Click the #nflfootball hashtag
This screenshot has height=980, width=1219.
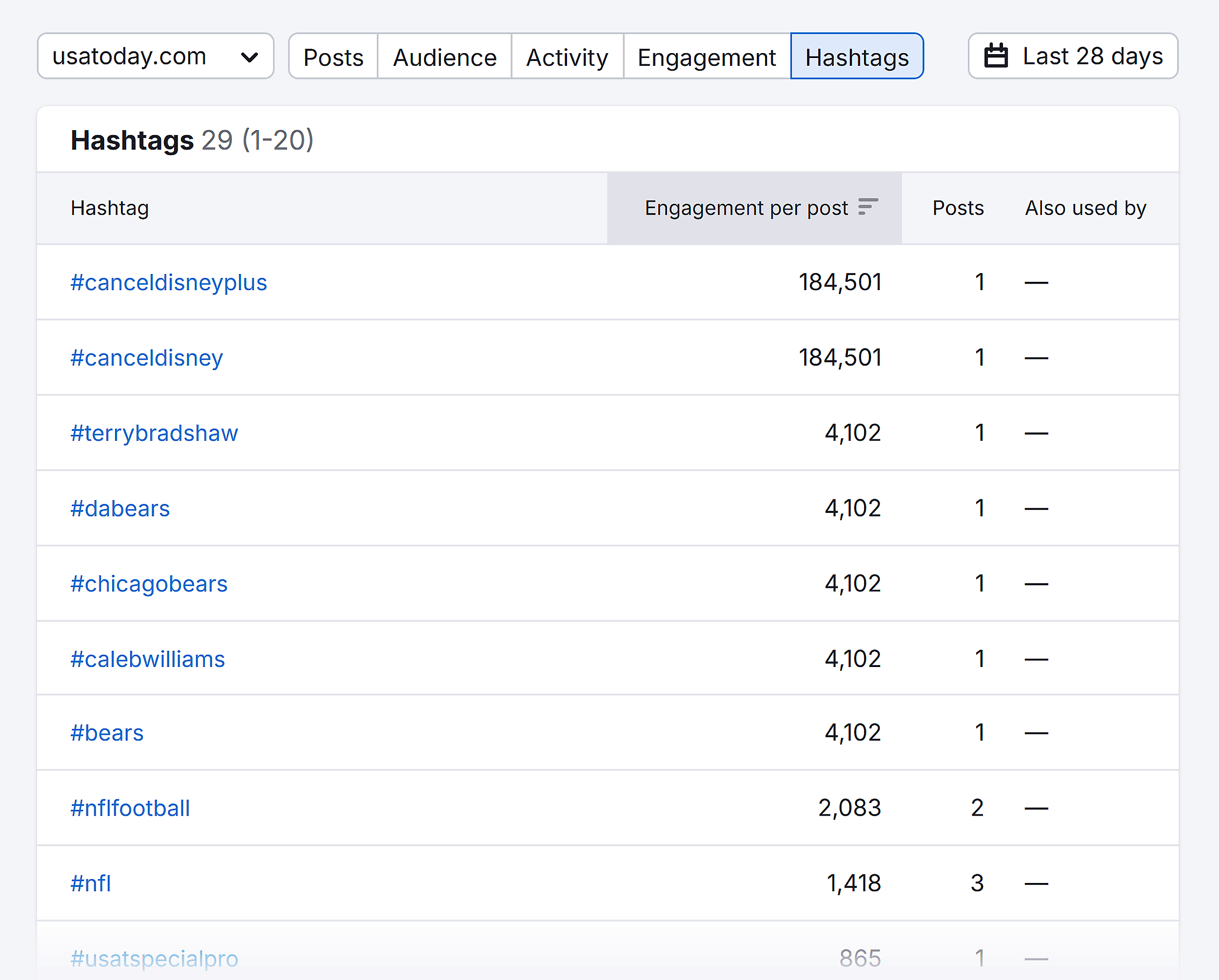[x=130, y=808]
